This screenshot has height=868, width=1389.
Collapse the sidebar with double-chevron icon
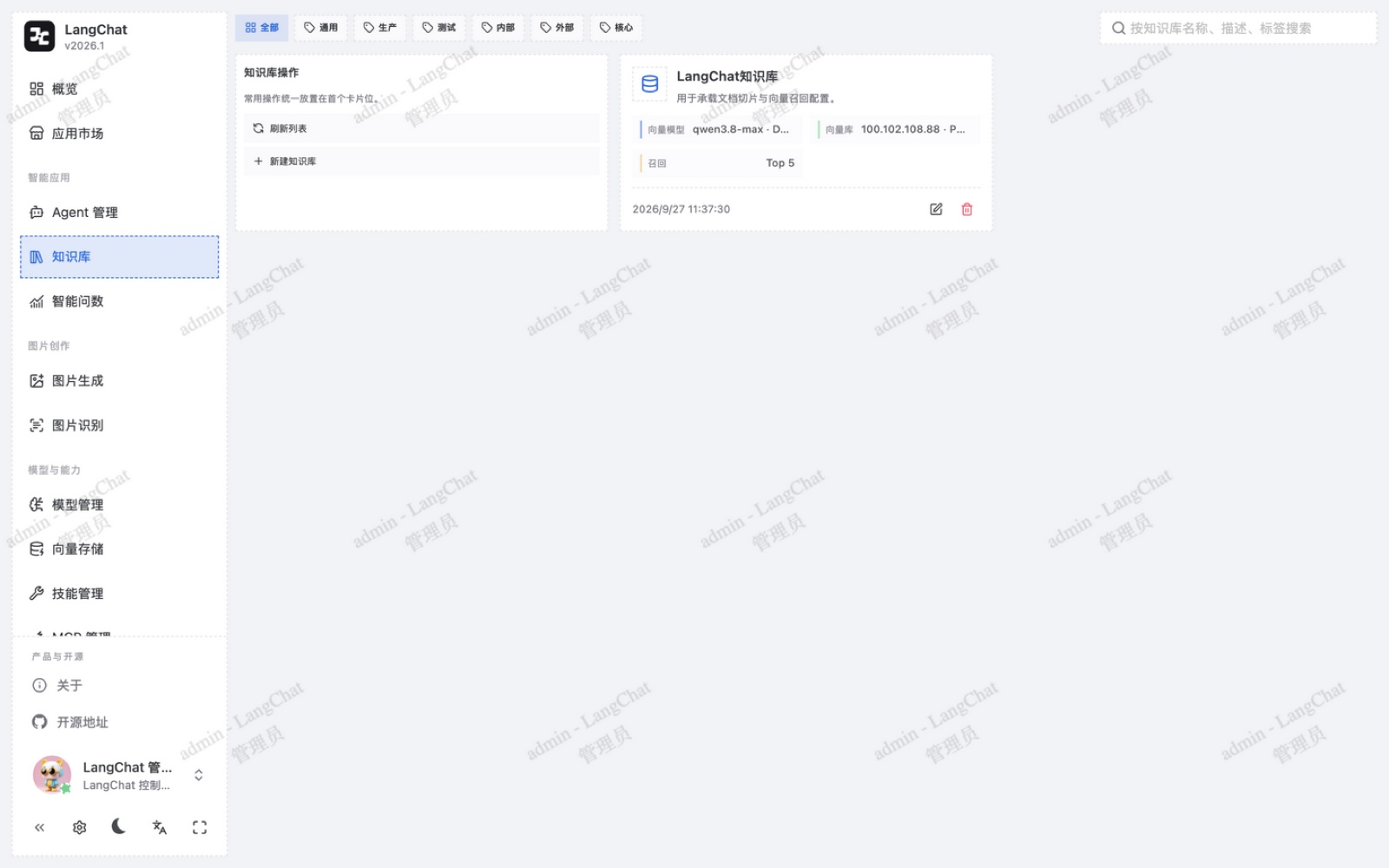pyautogui.click(x=39, y=827)
